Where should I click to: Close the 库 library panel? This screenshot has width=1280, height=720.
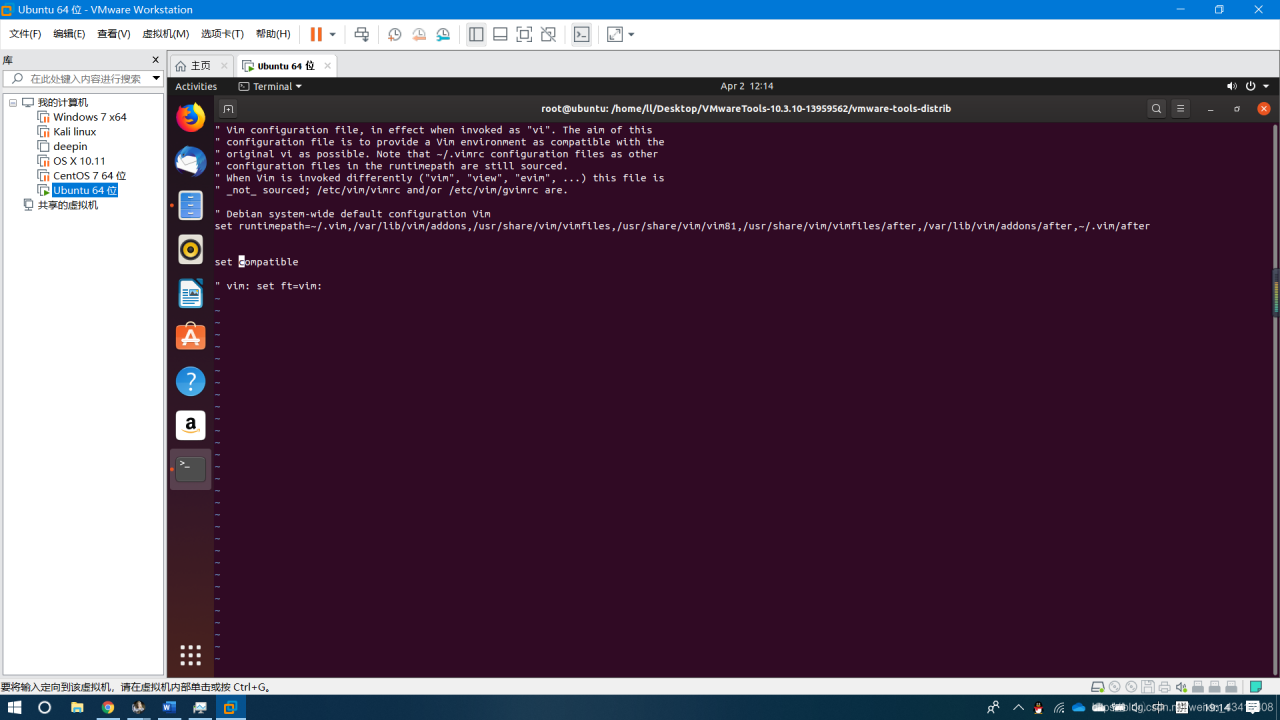155,60
